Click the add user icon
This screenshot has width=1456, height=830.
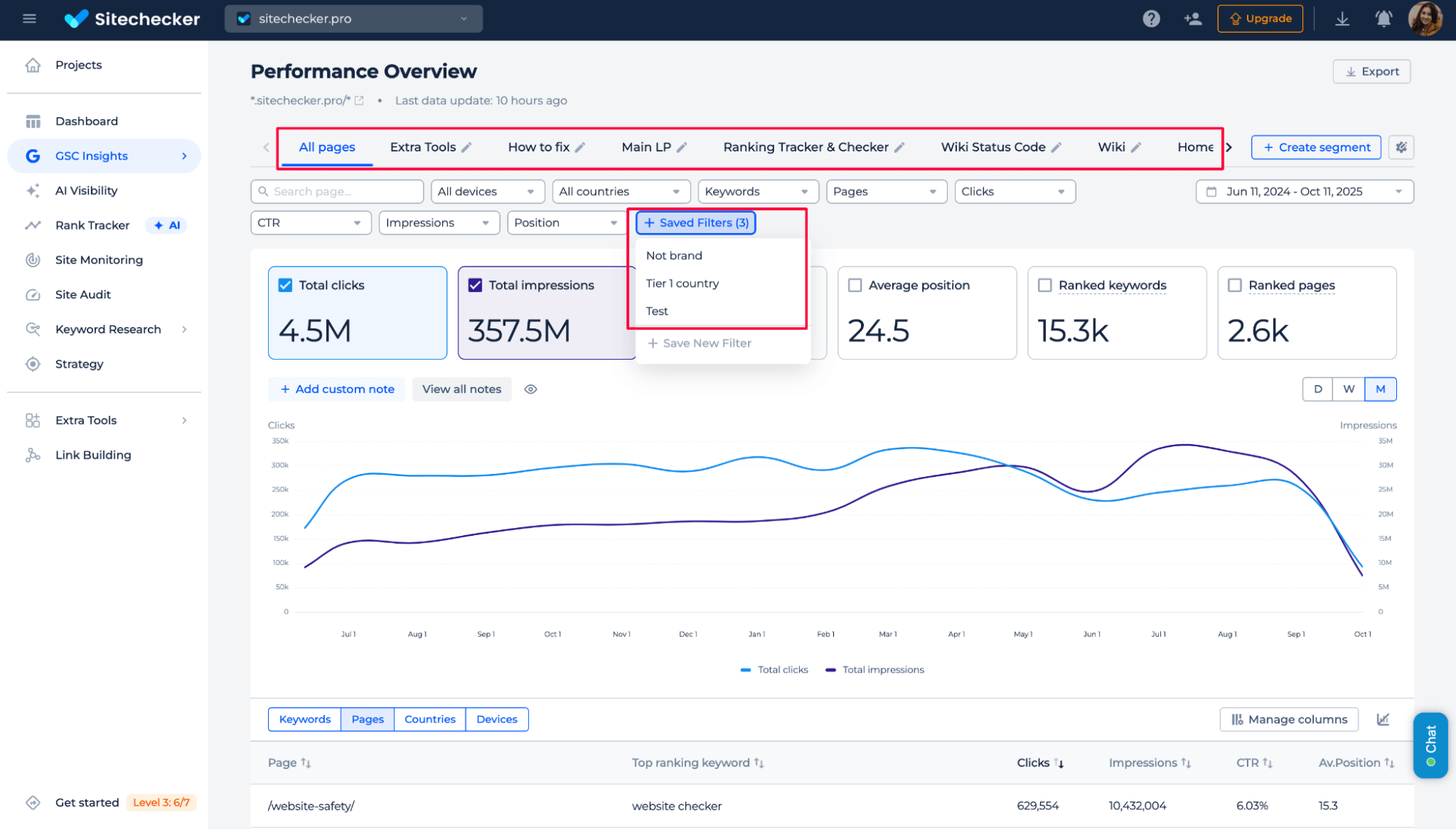tap(1192, 19)
